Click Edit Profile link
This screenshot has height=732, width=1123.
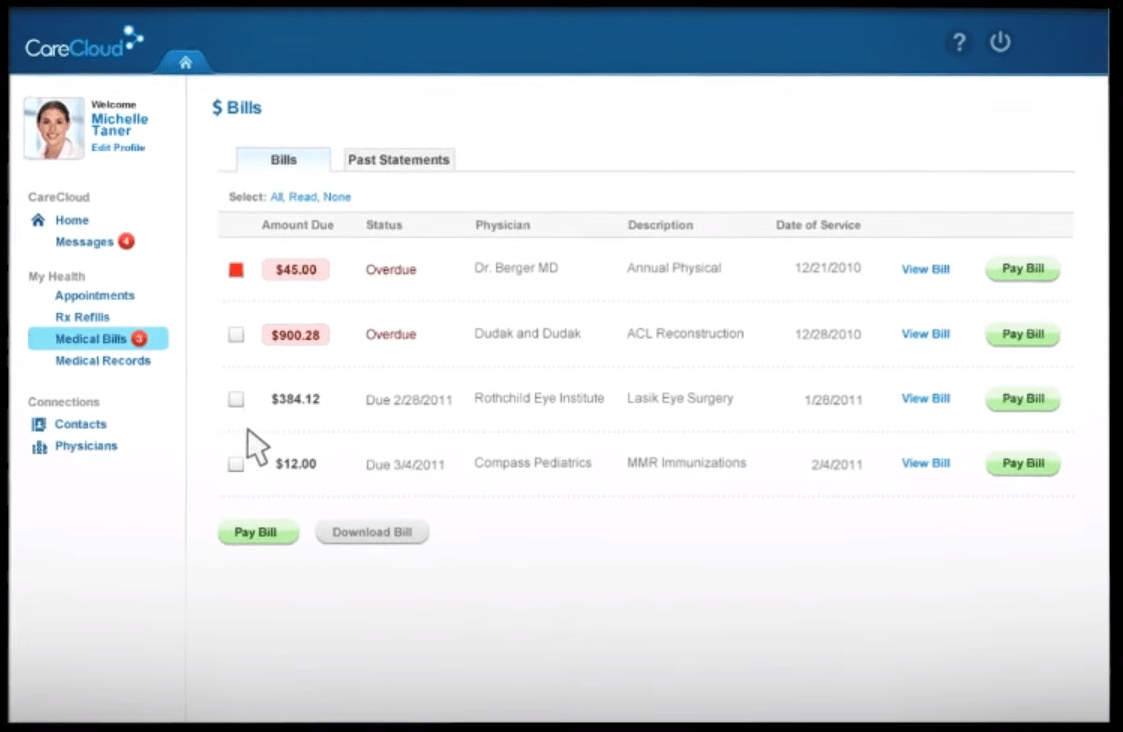point(118,148)
